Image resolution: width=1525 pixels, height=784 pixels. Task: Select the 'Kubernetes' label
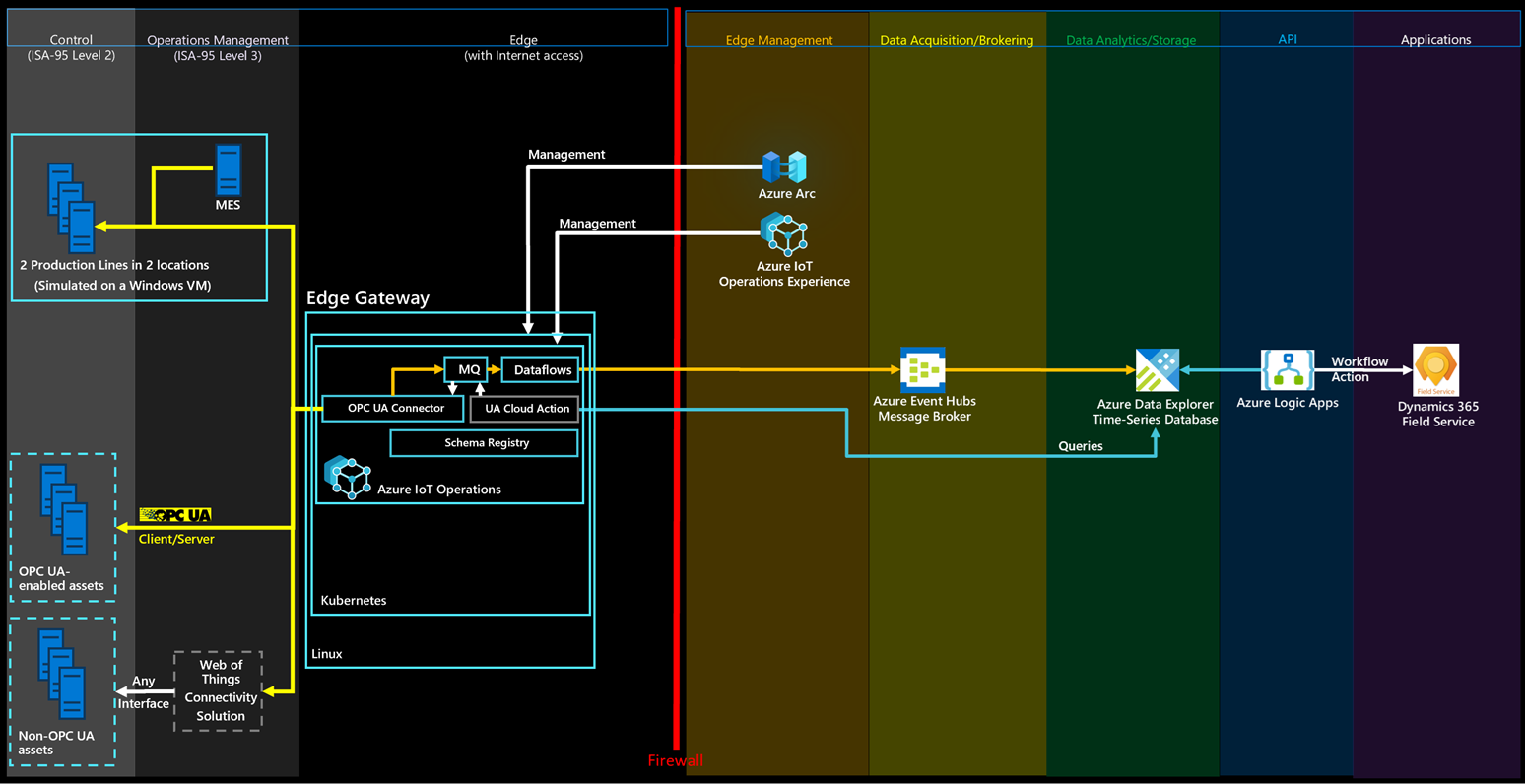point(354,600)
